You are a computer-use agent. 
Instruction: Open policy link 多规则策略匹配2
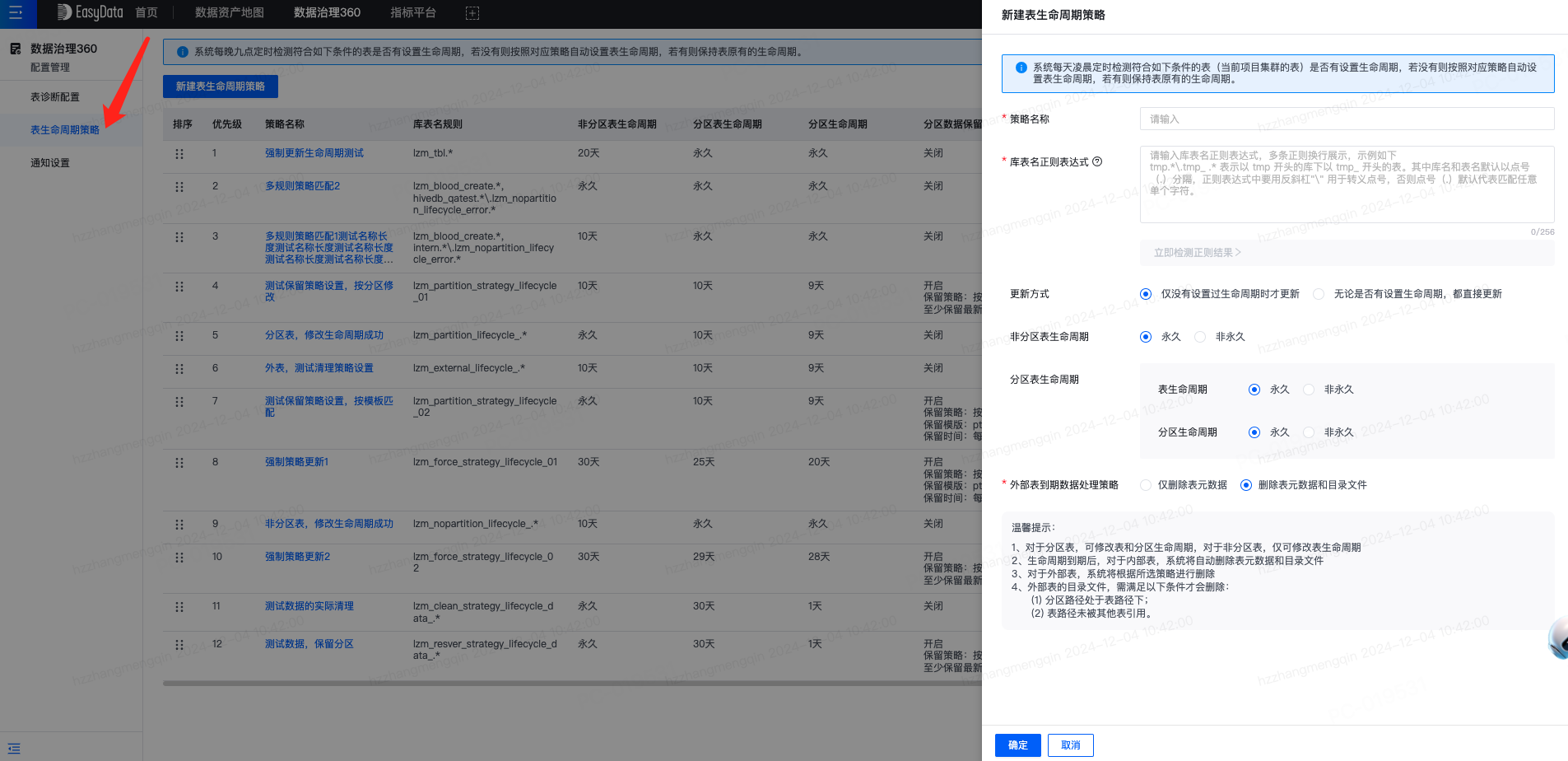(x=302, y=186)
